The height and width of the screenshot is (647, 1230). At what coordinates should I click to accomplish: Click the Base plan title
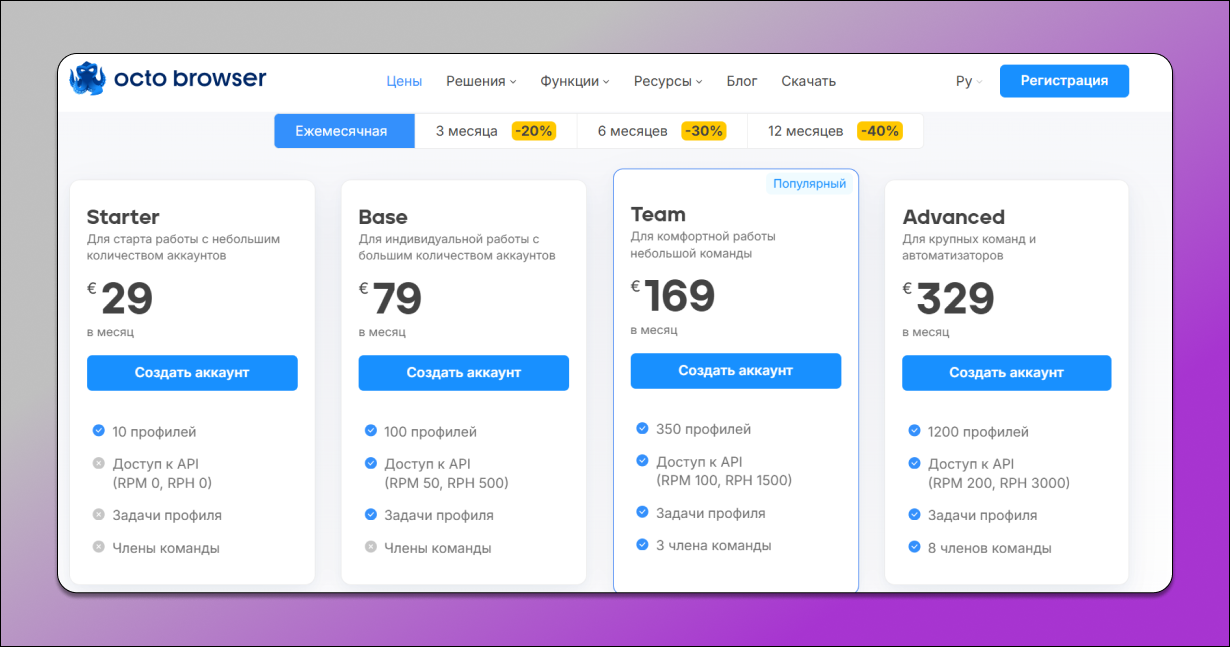point(383,217)
